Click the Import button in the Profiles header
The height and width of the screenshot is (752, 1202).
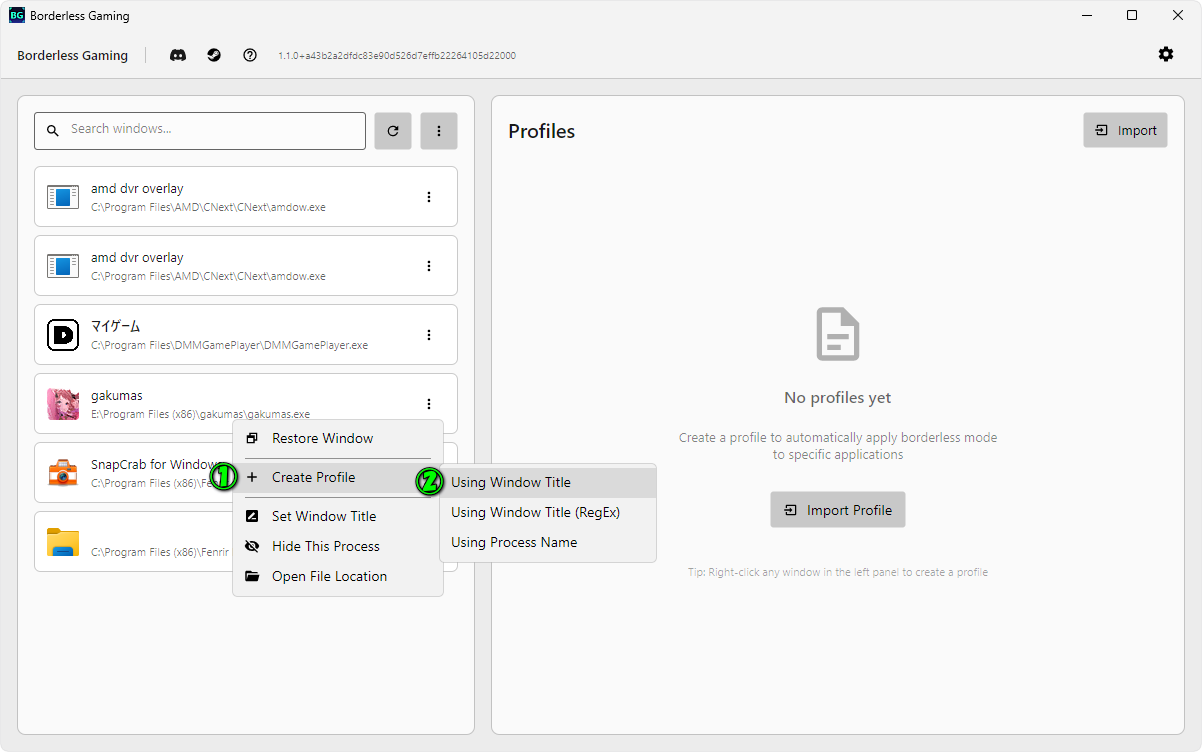[1125, 130]
